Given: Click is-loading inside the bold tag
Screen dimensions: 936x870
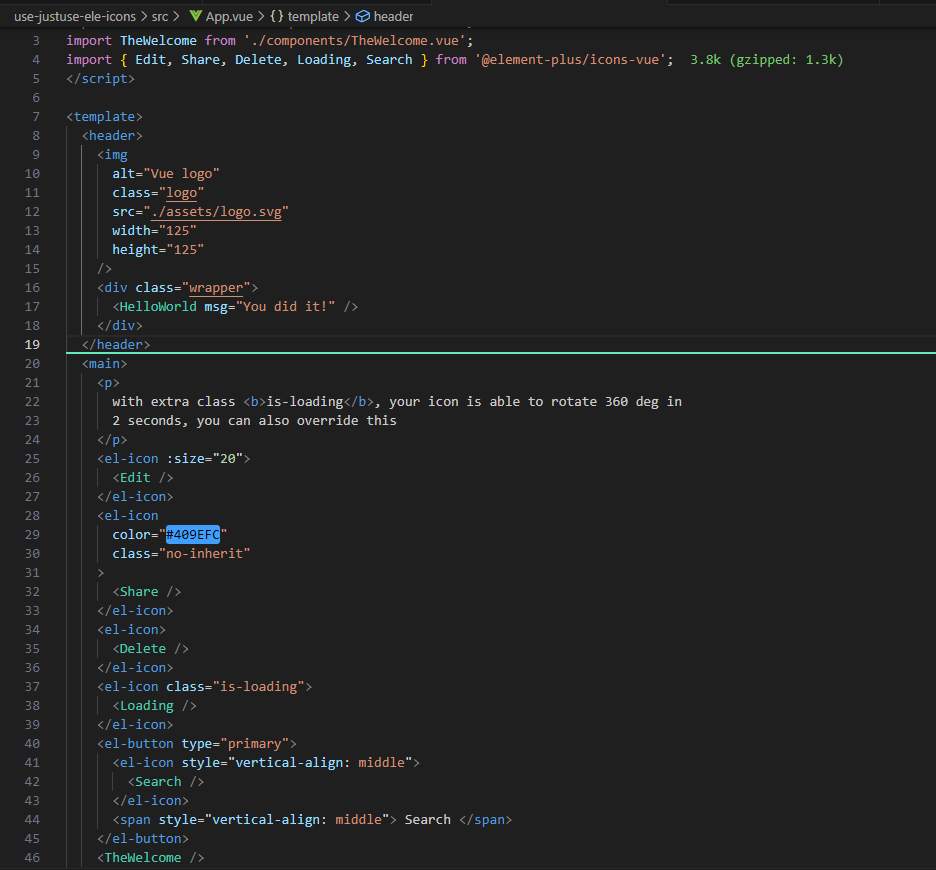Looking at the screenshot, I should (x=305, y=402).
